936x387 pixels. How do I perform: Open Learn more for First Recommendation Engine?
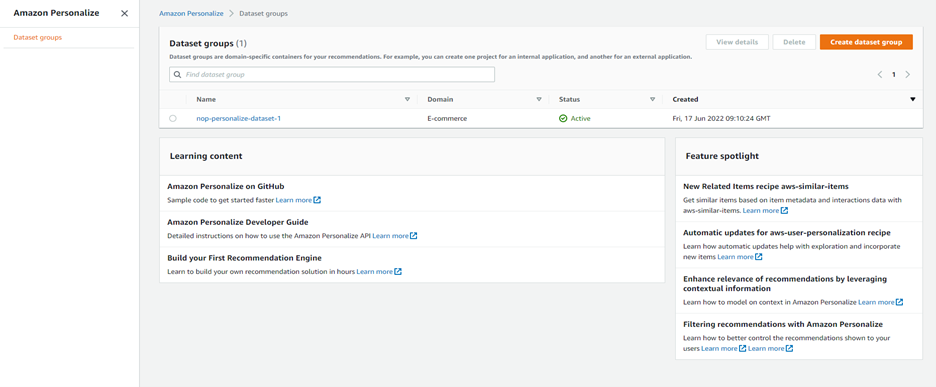[374, 272]
